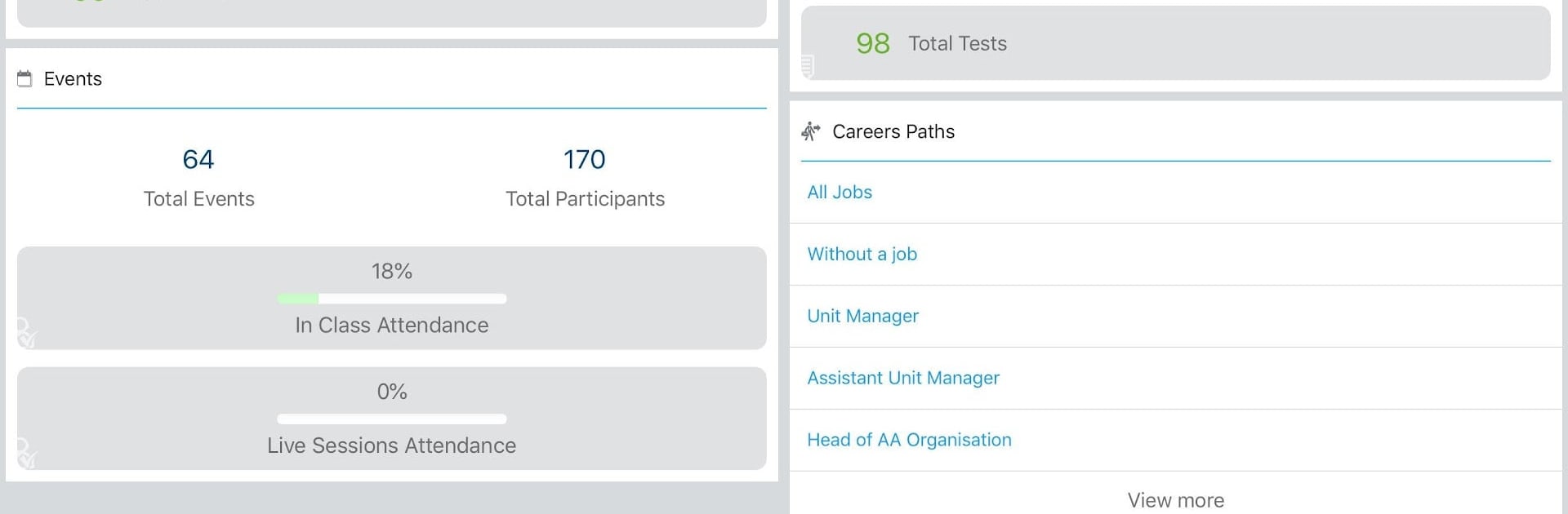Click the 64 total events count
The height and width of the screenshot is (514, 1568).
(198, 159)
